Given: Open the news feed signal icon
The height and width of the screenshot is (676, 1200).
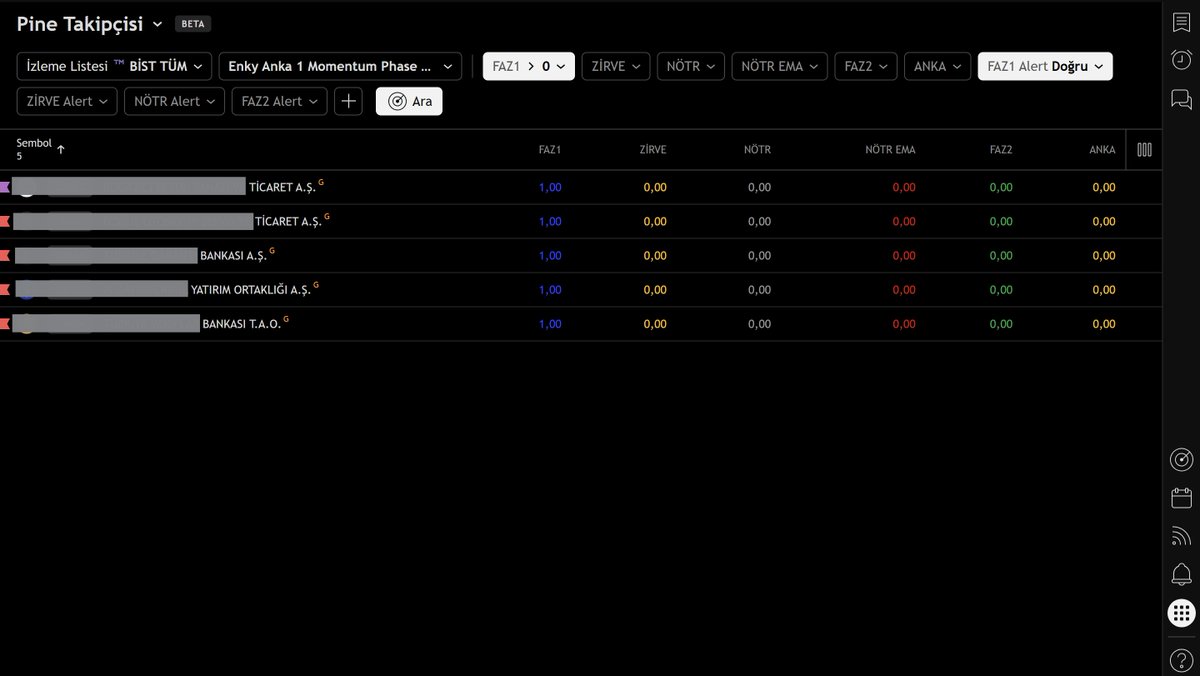Looking at the screenshot, I should (1181, 537).
